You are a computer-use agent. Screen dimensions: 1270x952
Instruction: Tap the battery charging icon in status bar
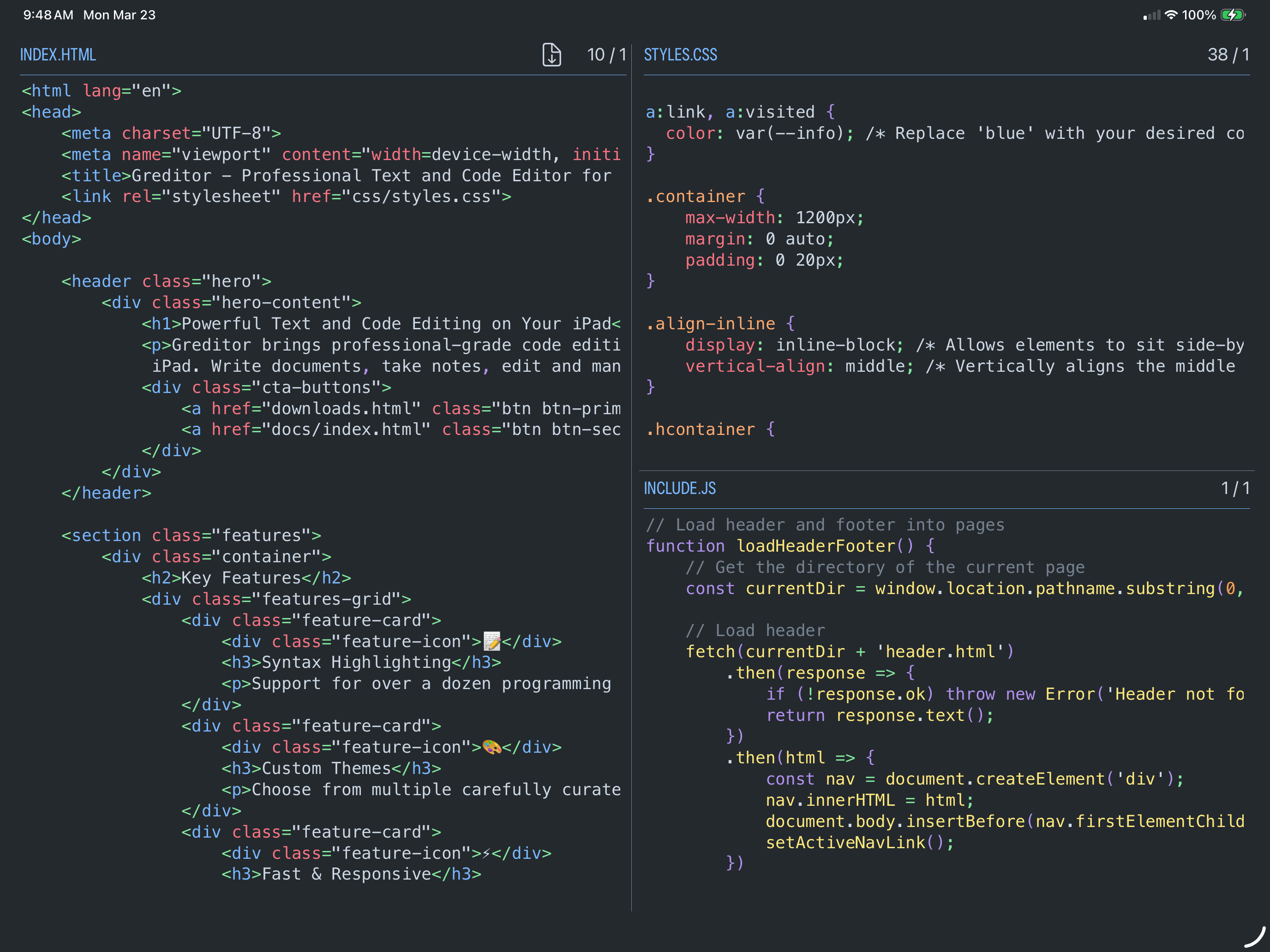(1232, 16)
